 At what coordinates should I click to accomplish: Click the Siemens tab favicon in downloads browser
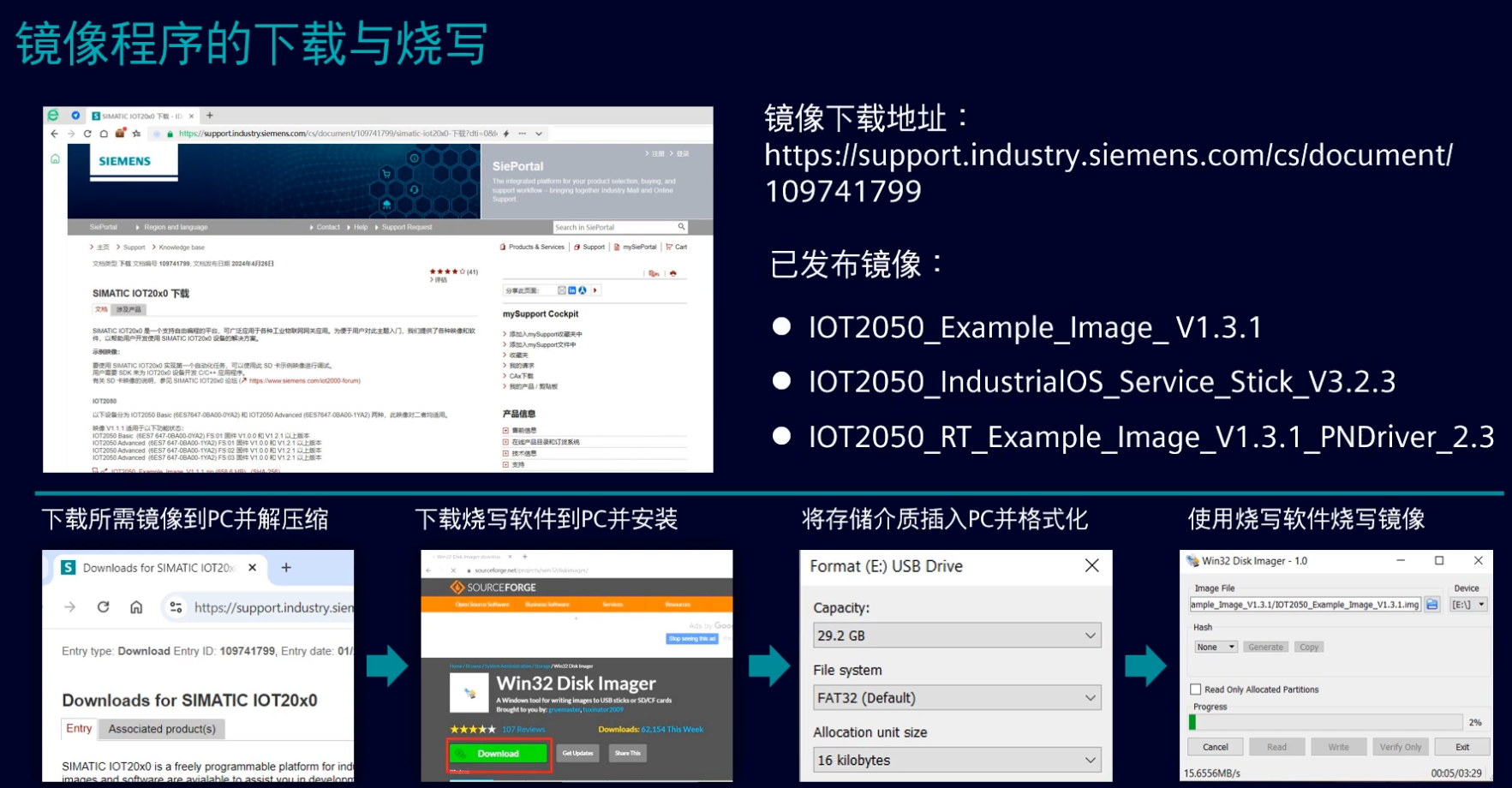coord(69,568)
